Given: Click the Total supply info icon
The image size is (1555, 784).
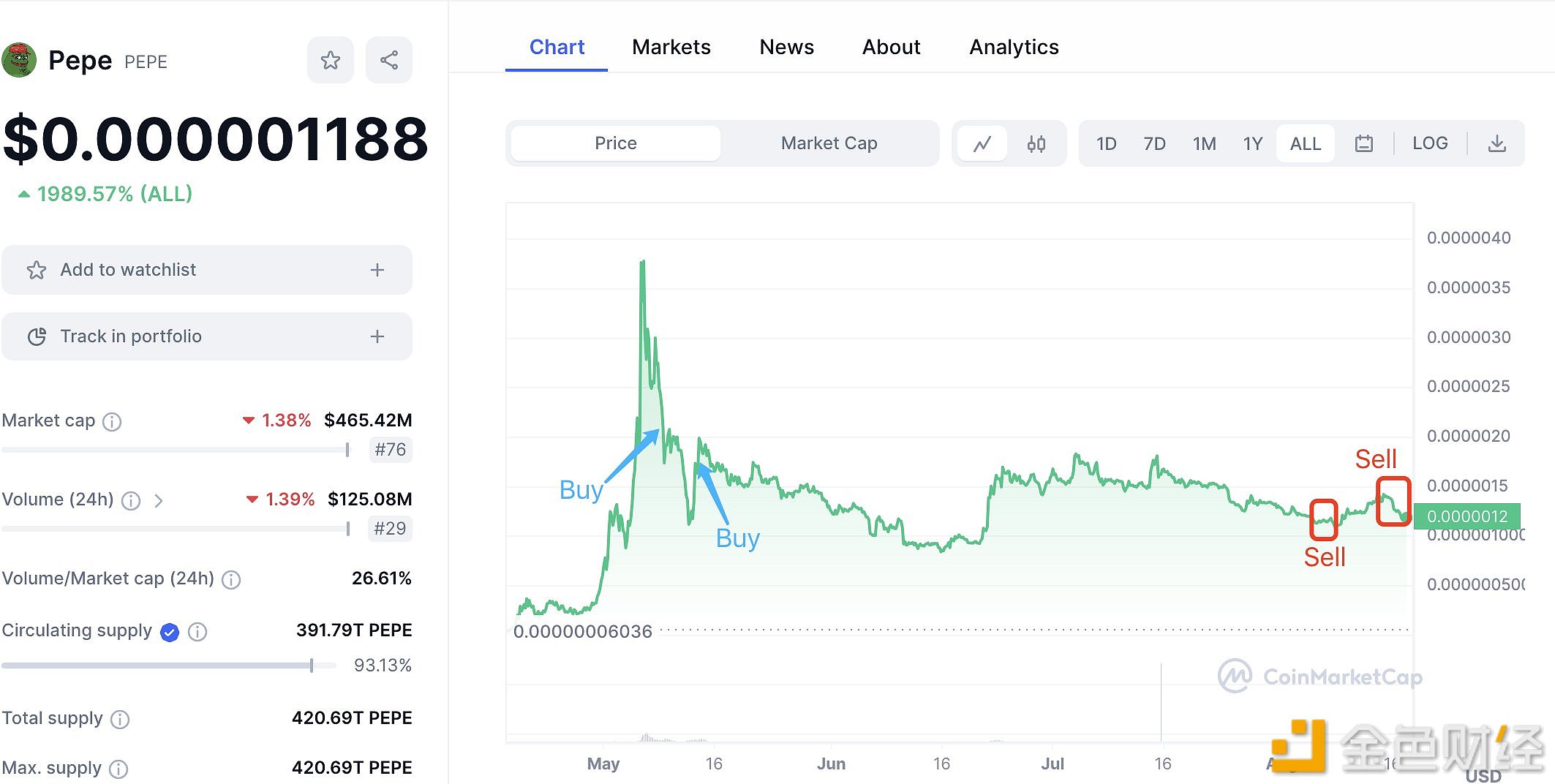Looking at the screenshot, I should coord(120,720).
